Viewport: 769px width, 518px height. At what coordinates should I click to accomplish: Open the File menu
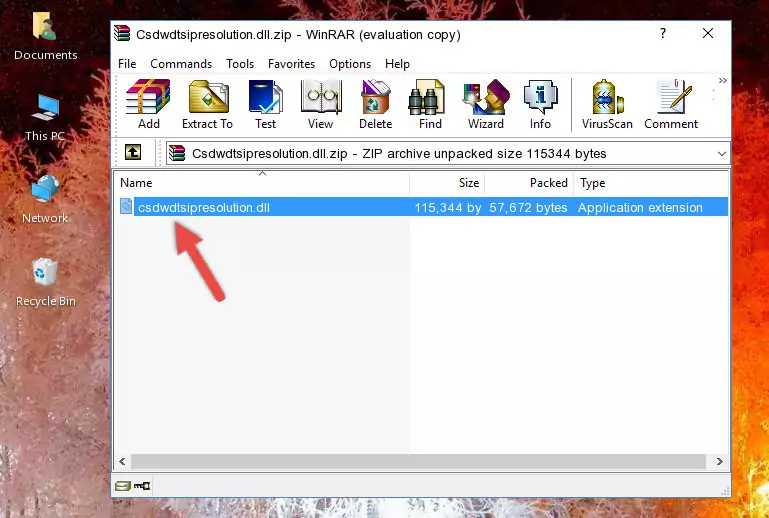click(x=127, y=64)
